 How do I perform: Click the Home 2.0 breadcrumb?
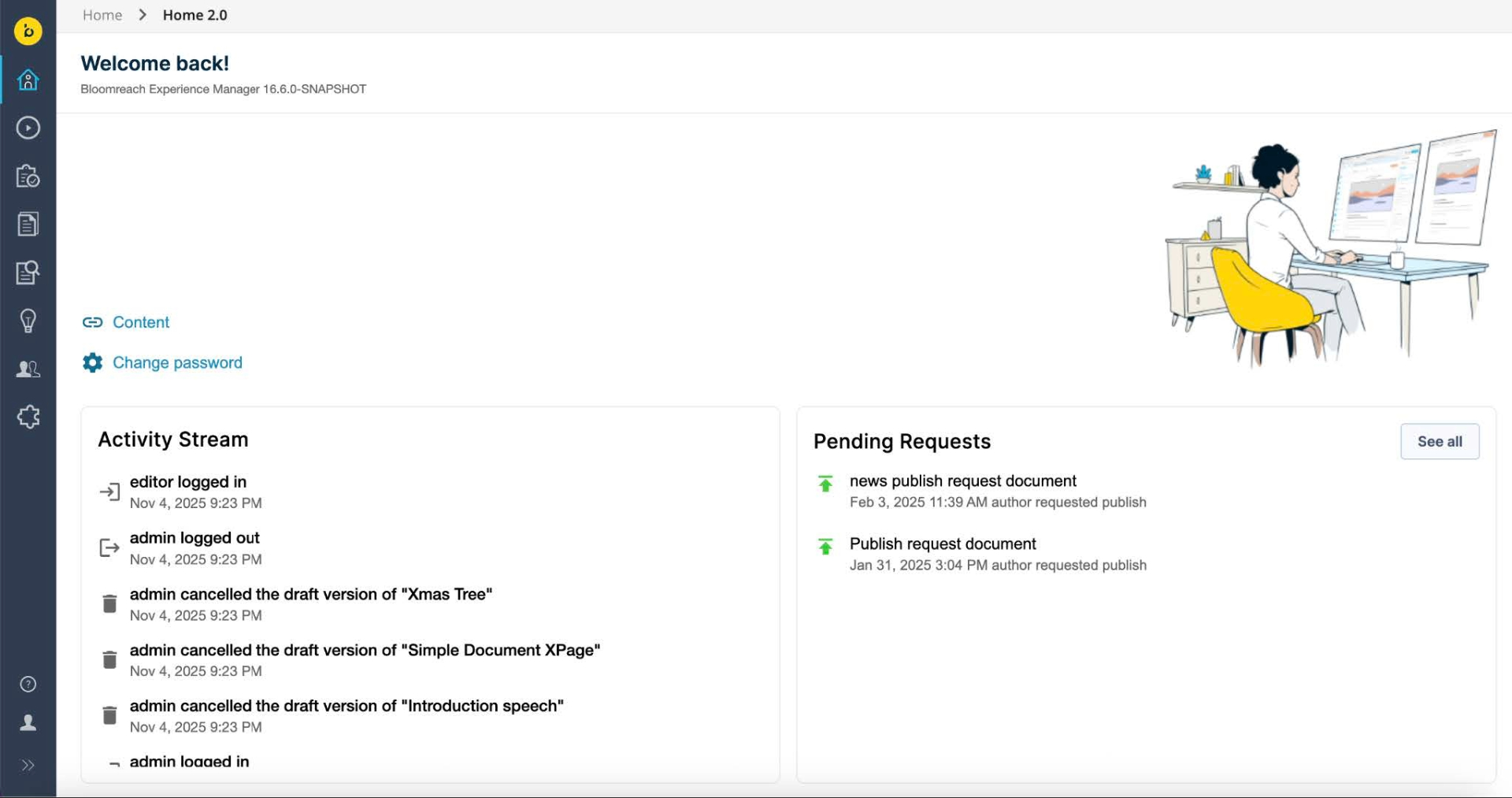click(195, 15)
